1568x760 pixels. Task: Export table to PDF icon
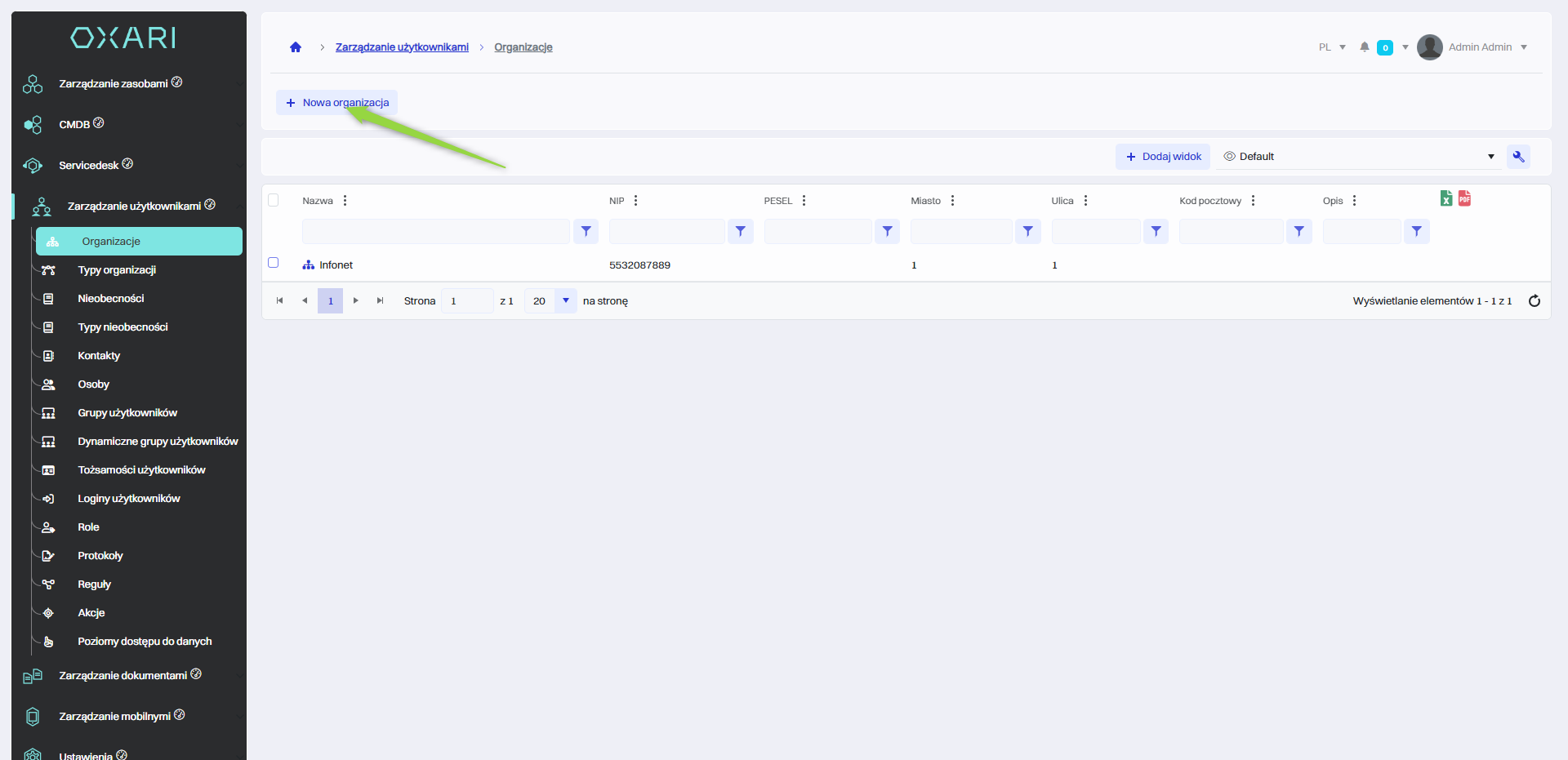[x=1464, y=198]
